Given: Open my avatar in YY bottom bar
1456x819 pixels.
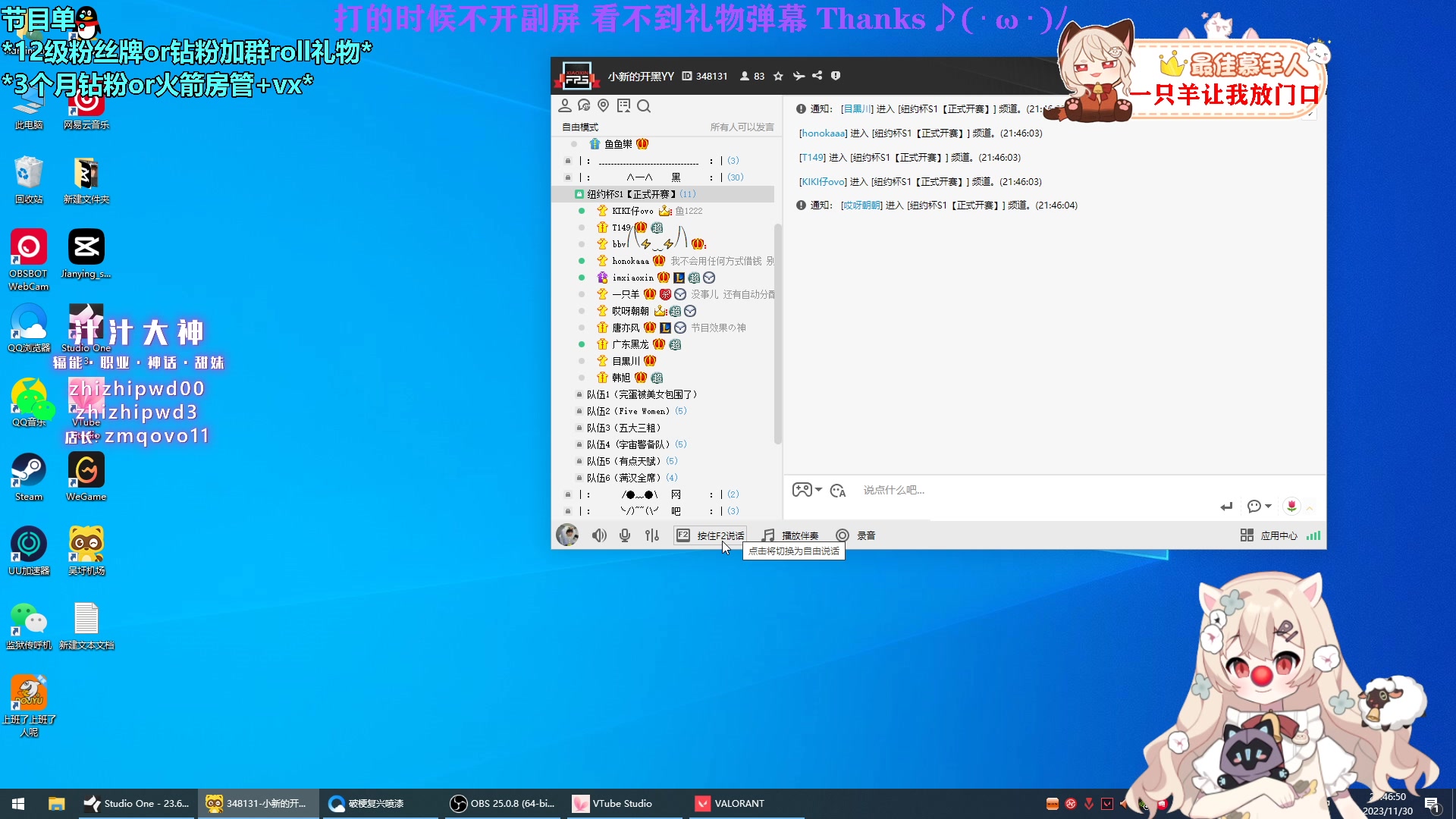Looking at the screenshot, I should [567, 535].
